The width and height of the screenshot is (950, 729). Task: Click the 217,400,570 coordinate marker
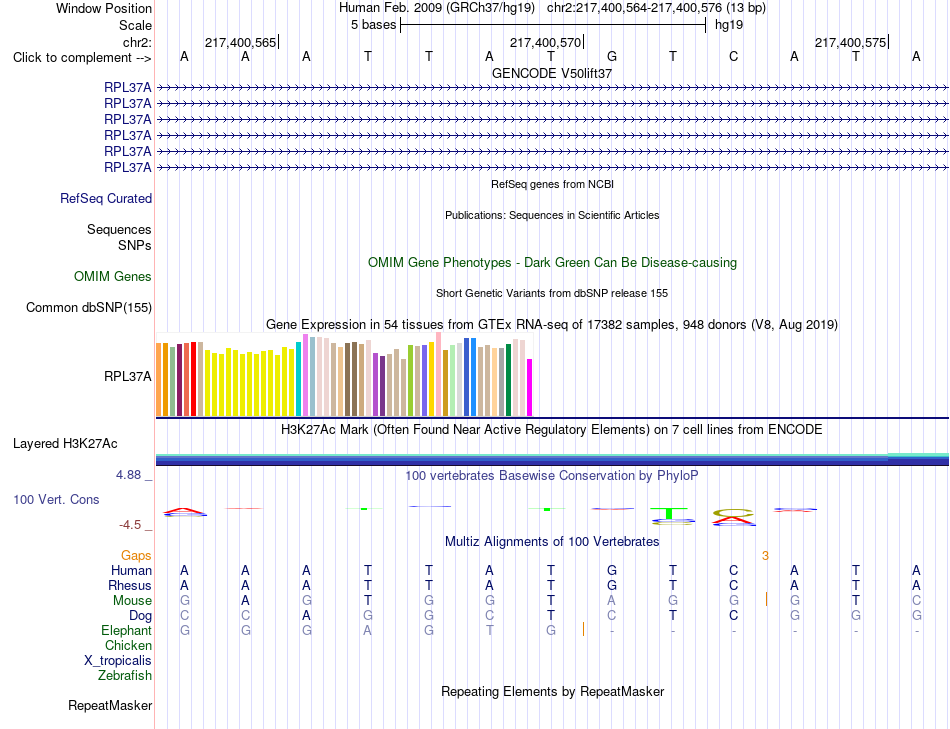point(545,42)
